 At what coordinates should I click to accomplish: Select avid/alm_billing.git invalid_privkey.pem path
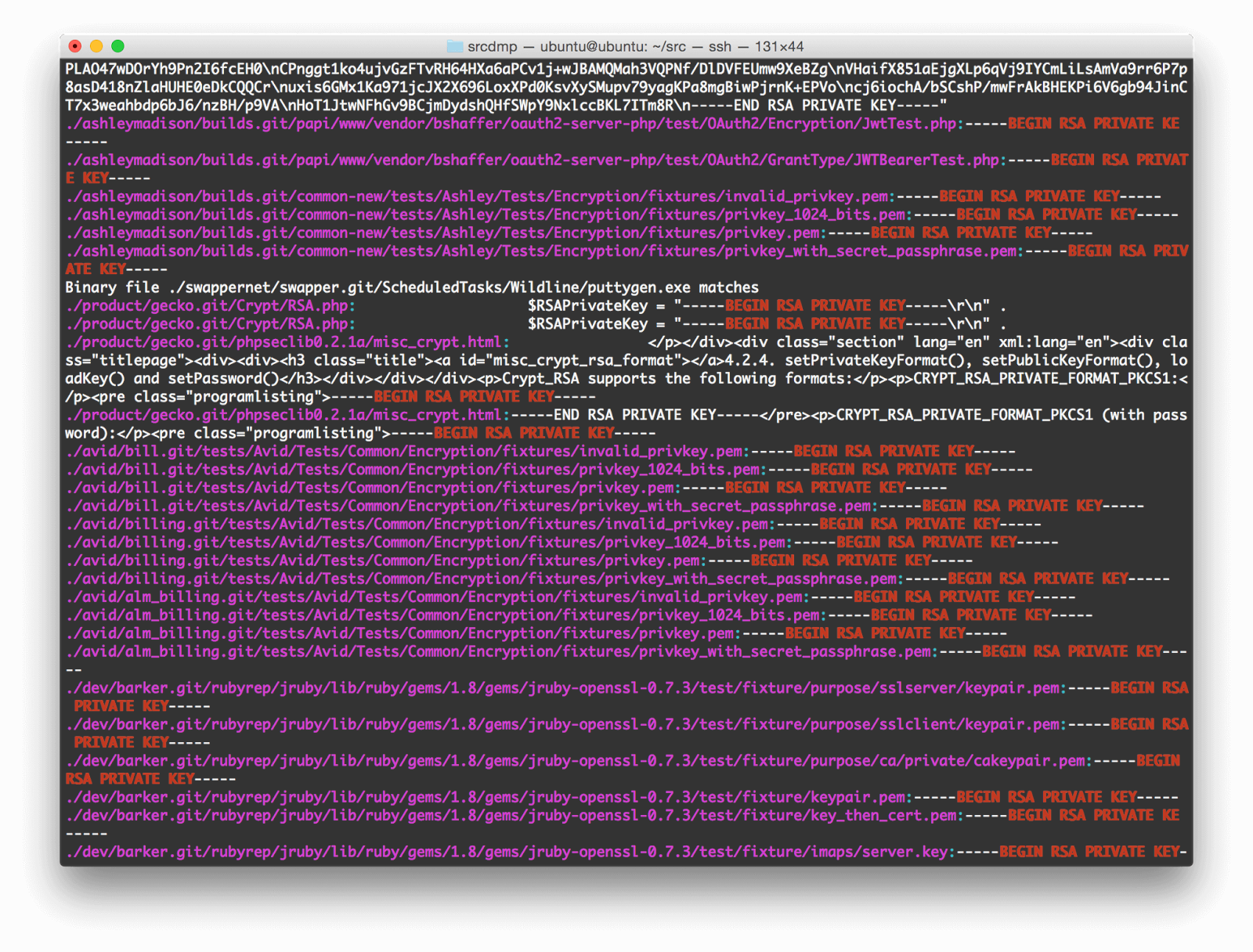[x=434, y=597]
